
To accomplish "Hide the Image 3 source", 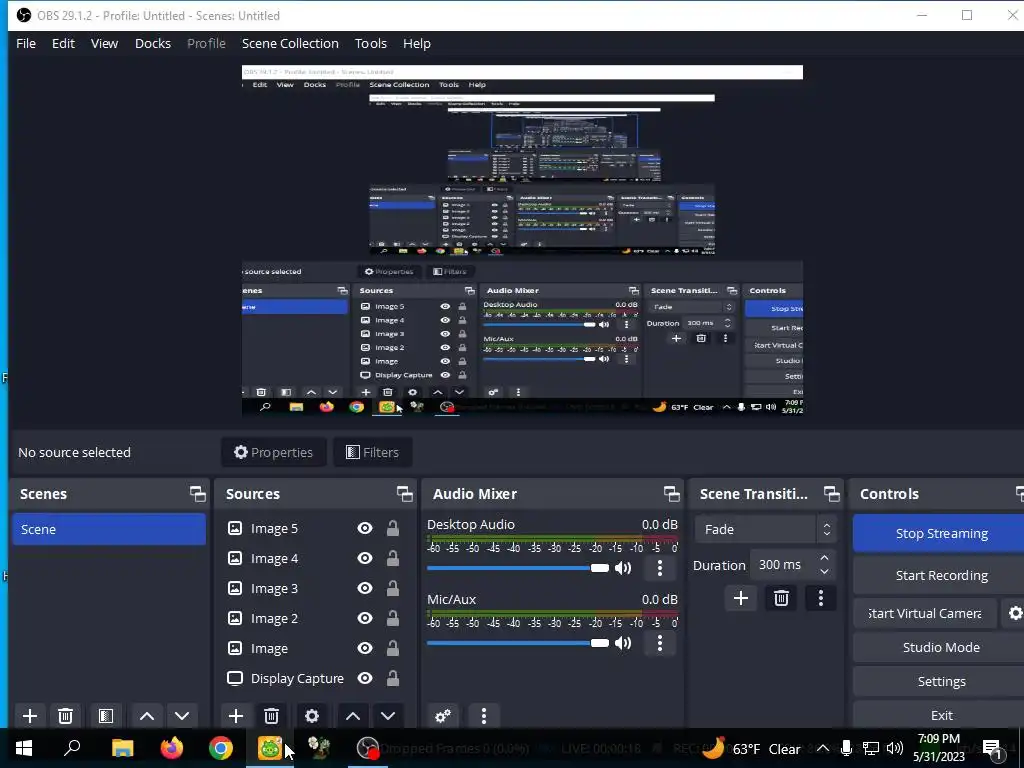I will pos(365,588).
